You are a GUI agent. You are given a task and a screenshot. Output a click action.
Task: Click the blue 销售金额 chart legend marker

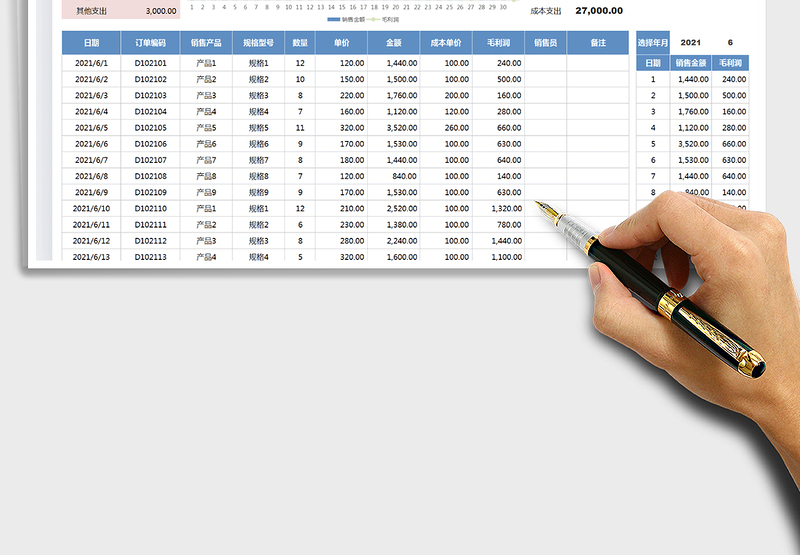click(334, 19)
